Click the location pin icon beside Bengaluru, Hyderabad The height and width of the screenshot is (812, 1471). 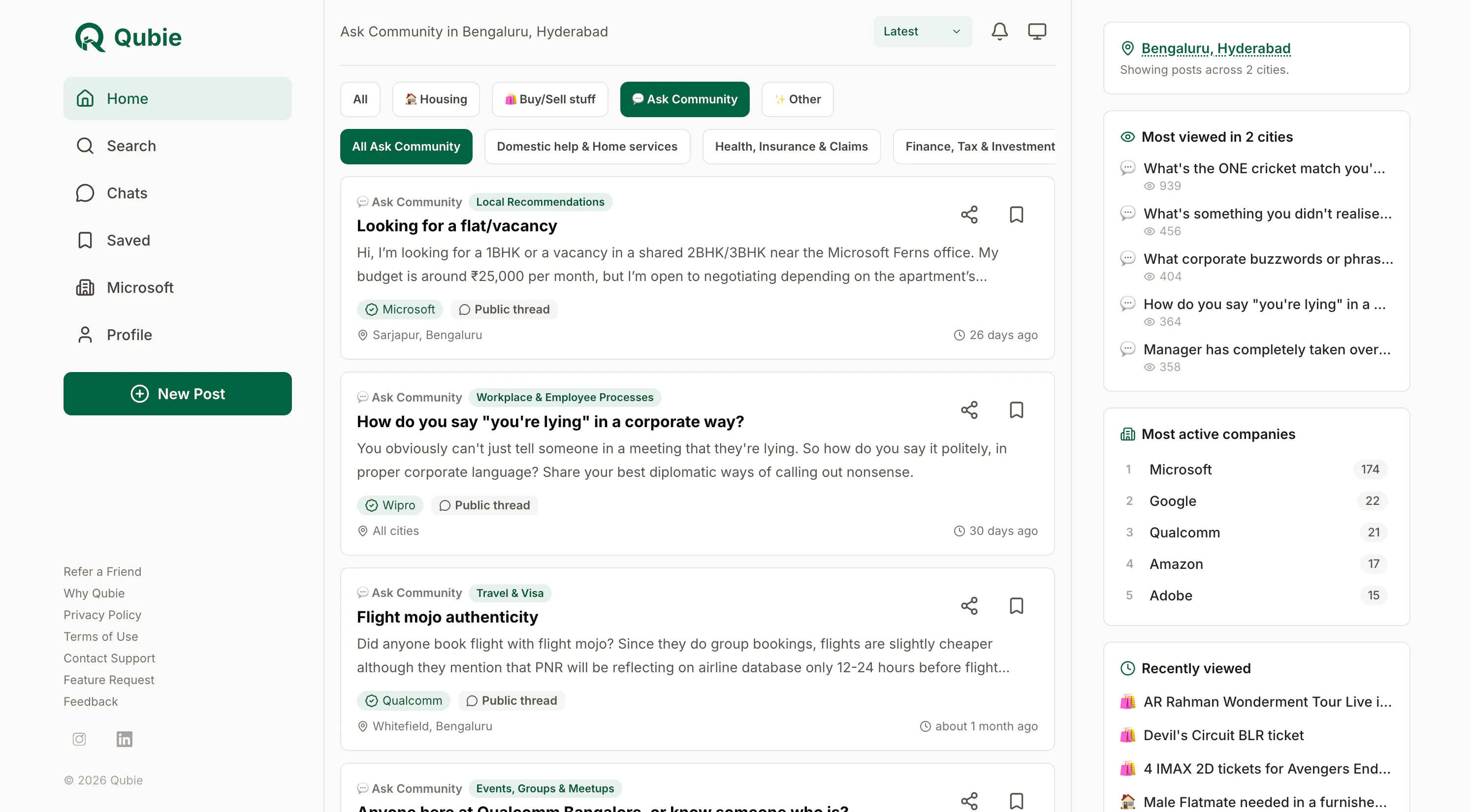1127,49
